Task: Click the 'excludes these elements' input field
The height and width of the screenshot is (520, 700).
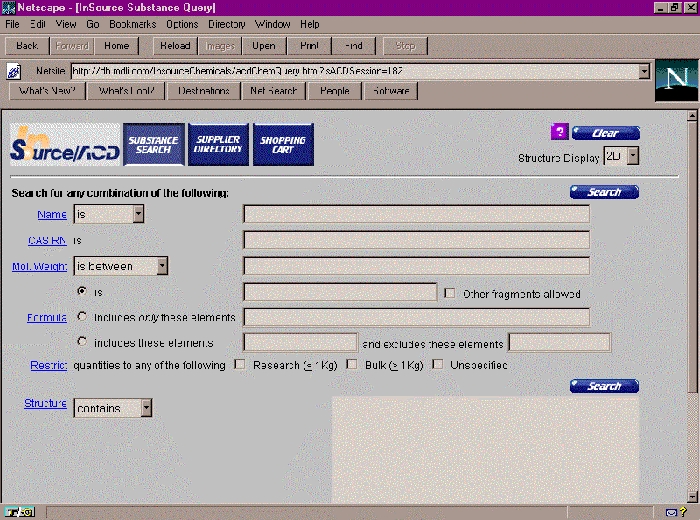Action: (559, 342)
